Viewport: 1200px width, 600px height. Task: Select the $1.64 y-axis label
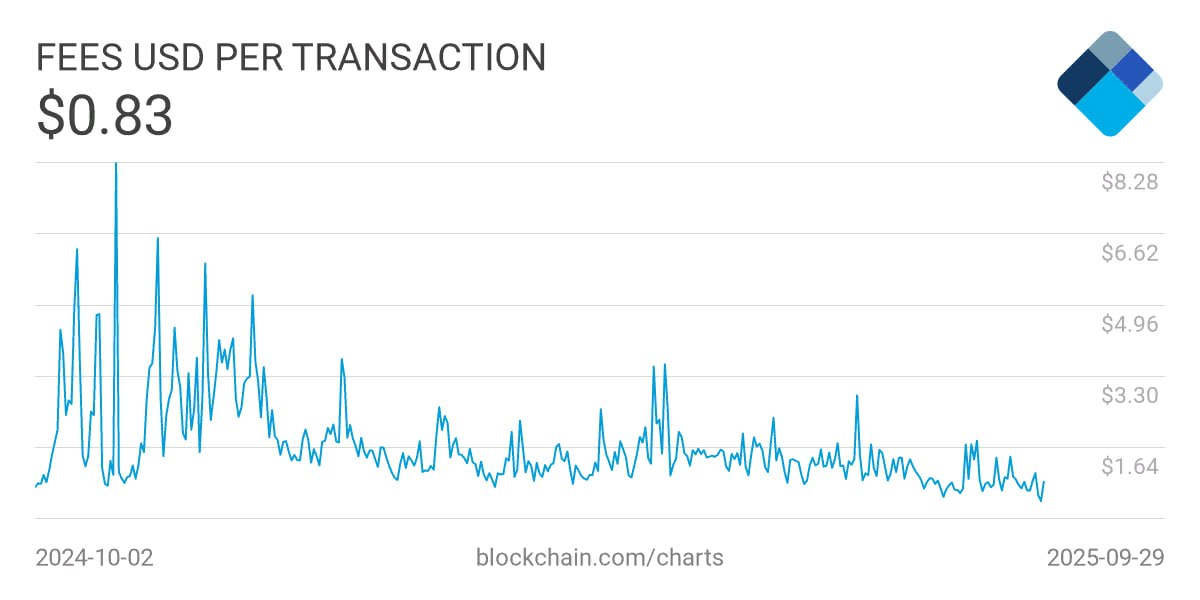point(1129,467)
